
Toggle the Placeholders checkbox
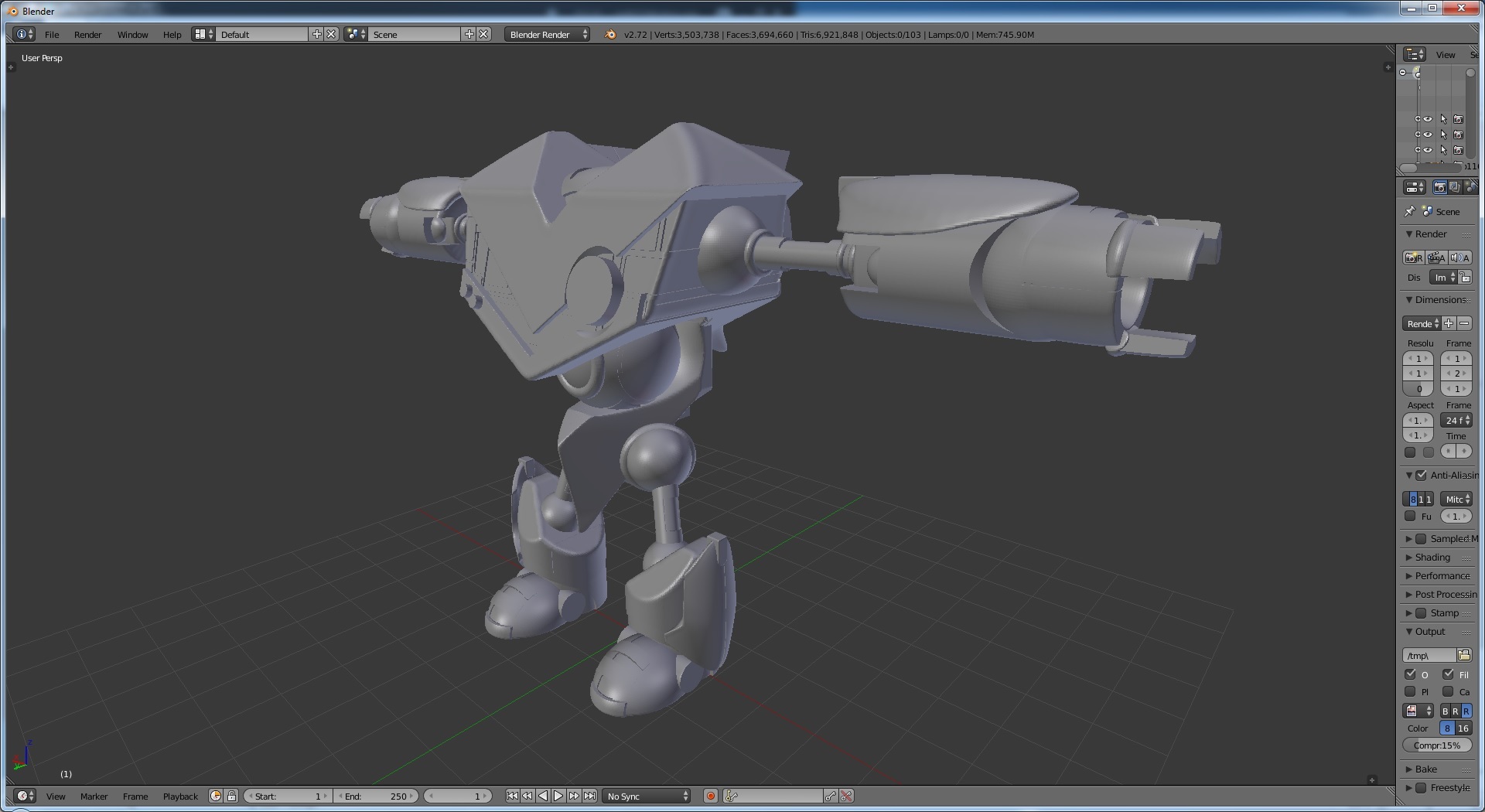click(1410, 691)
